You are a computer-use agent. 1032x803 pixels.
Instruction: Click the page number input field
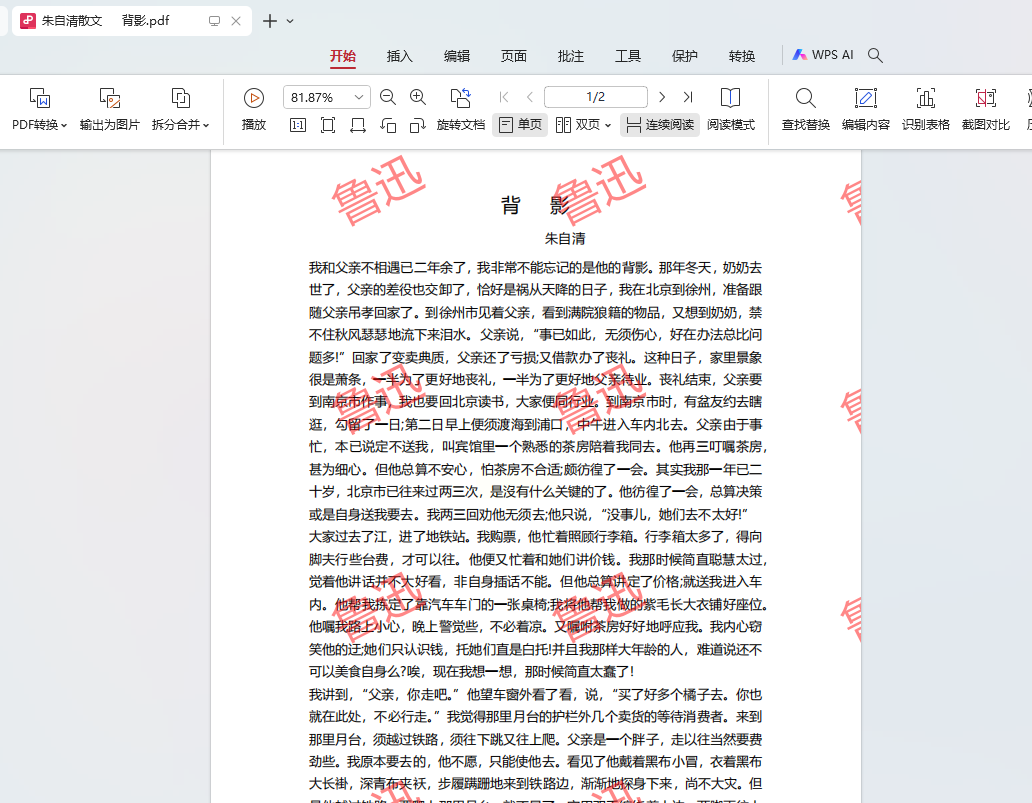(596, 97)
